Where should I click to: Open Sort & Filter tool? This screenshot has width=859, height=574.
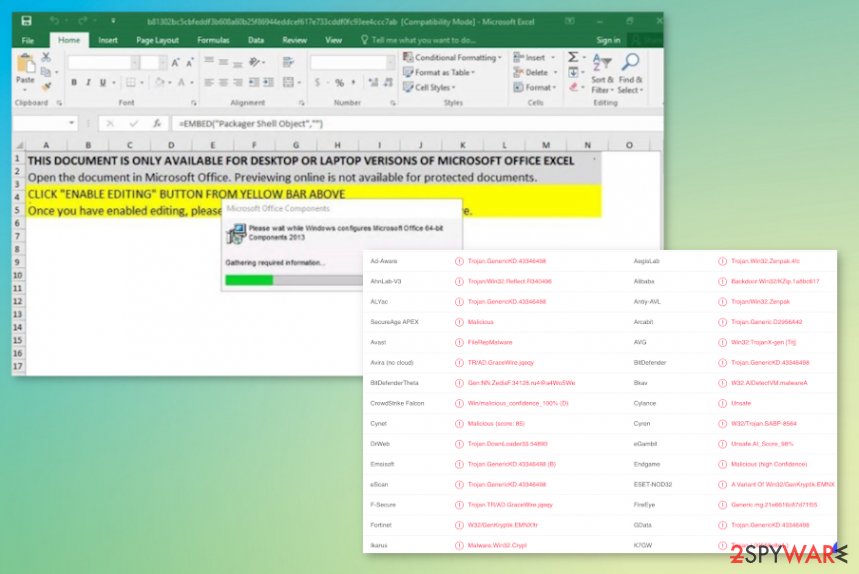[603, 74]
